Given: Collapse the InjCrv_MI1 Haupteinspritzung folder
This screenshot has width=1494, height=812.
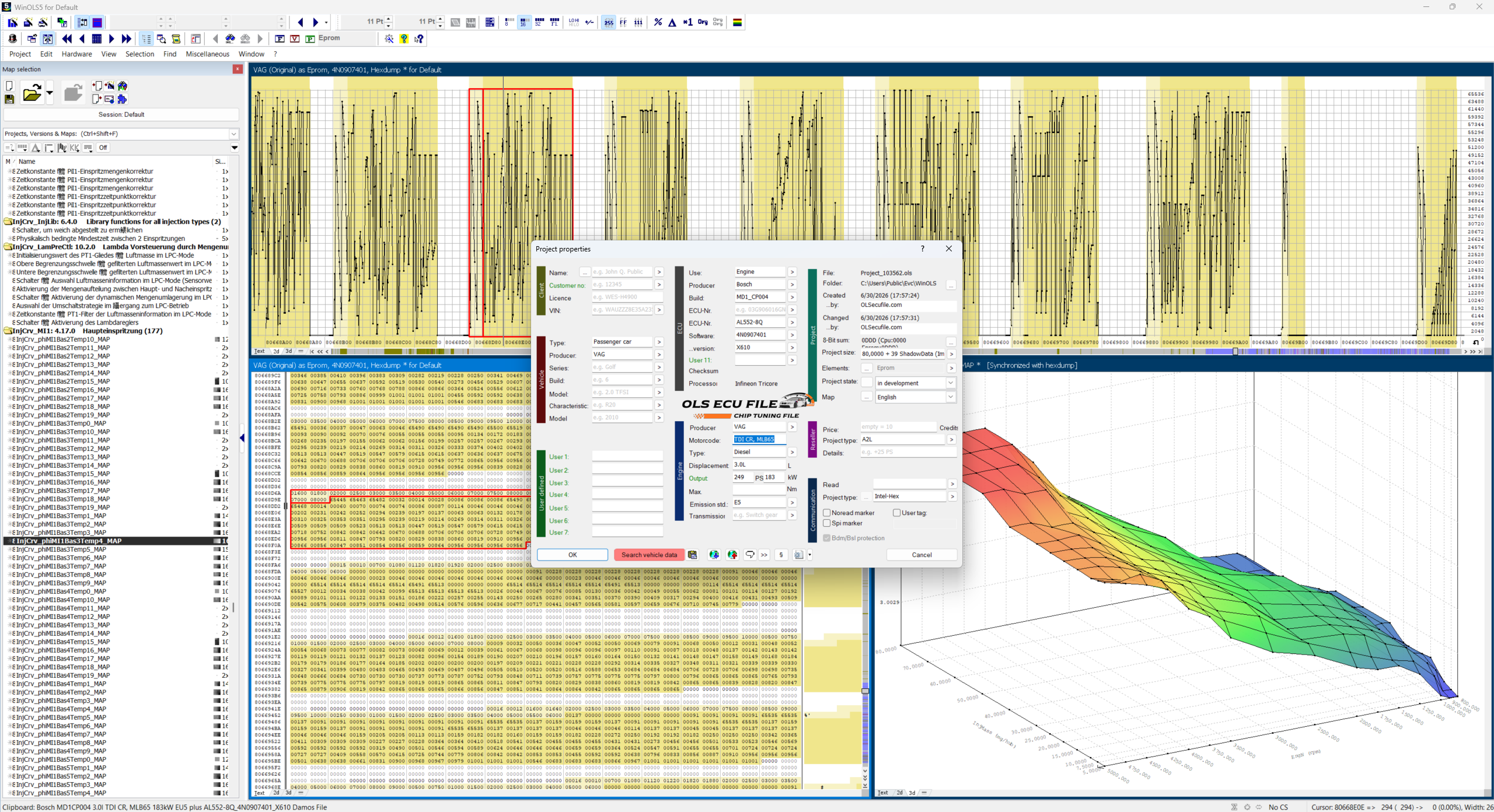Looking at the screenshot, I should pos(8,331).
